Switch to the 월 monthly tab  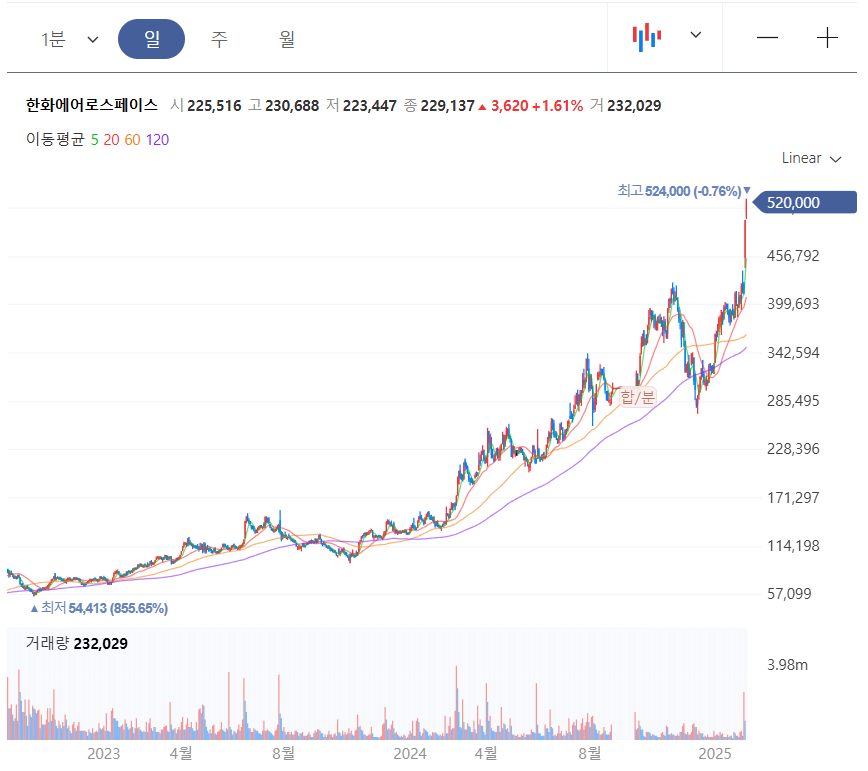[x=287, y=39]
